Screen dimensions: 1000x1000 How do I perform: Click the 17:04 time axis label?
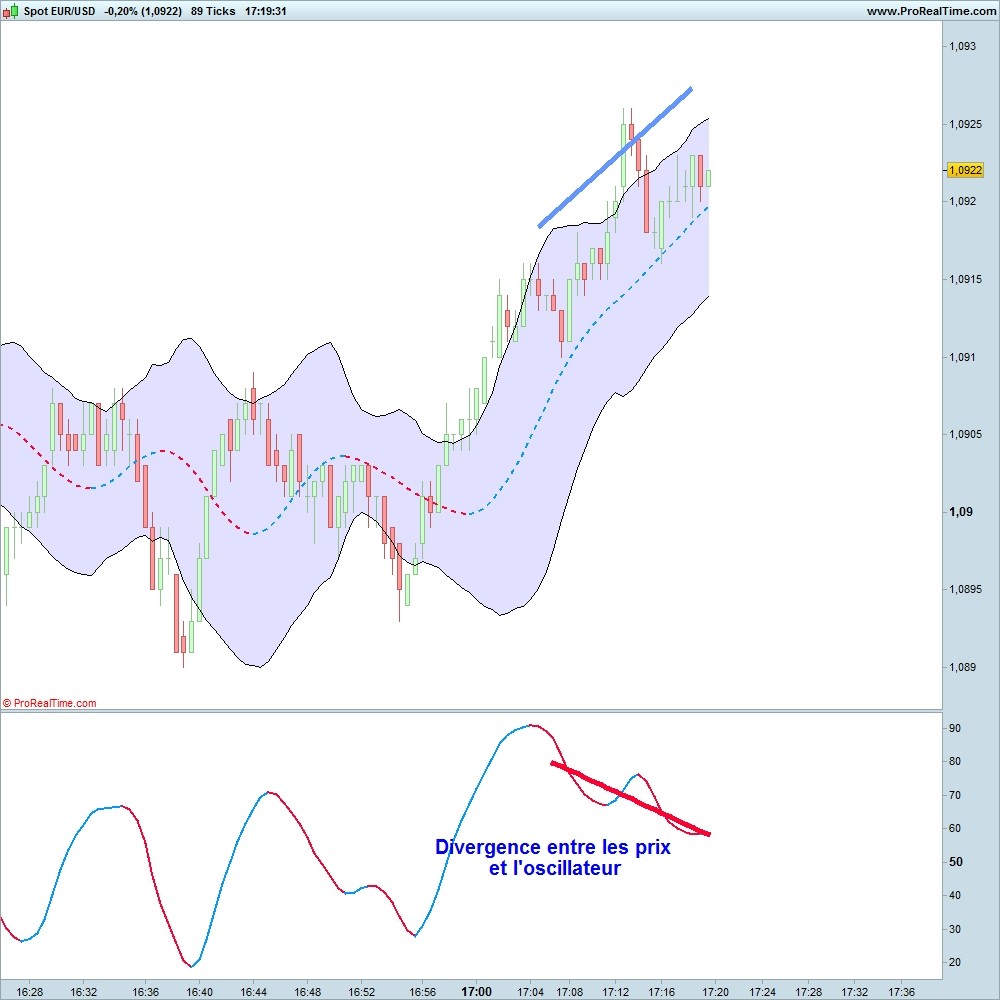pos(531,992)
